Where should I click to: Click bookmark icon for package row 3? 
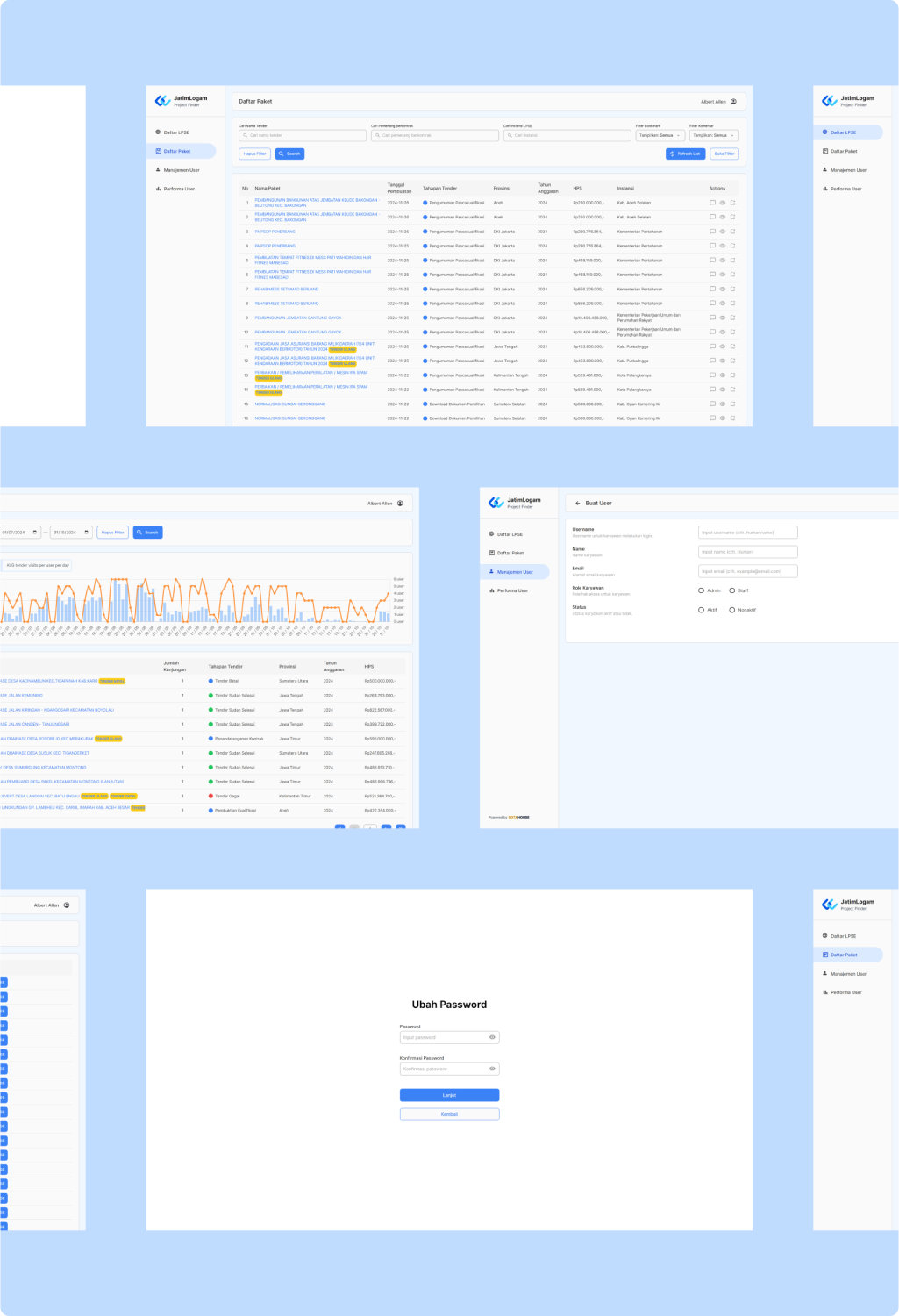[x=732, y=232]
